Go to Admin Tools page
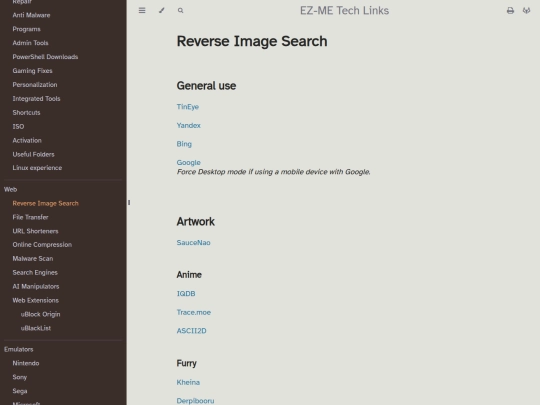This screenshot has height=405, width=540. 30,43
